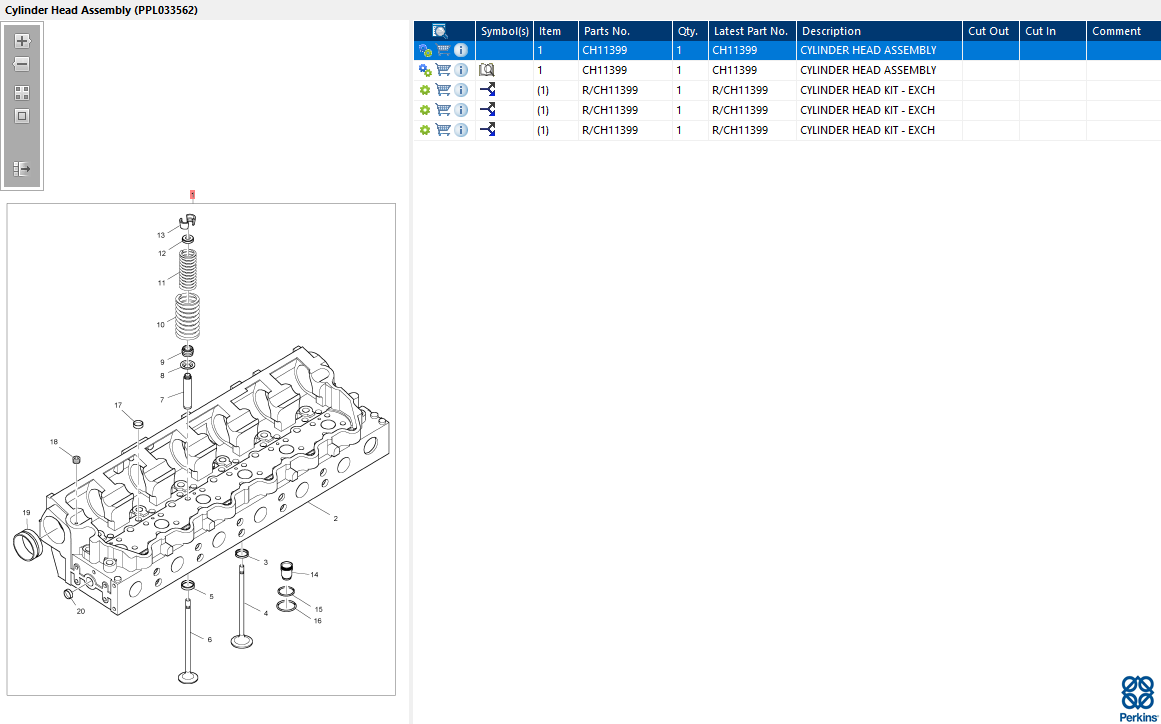
Task: Click green gear in second R/CH11399 row
Action: (425, 110)
